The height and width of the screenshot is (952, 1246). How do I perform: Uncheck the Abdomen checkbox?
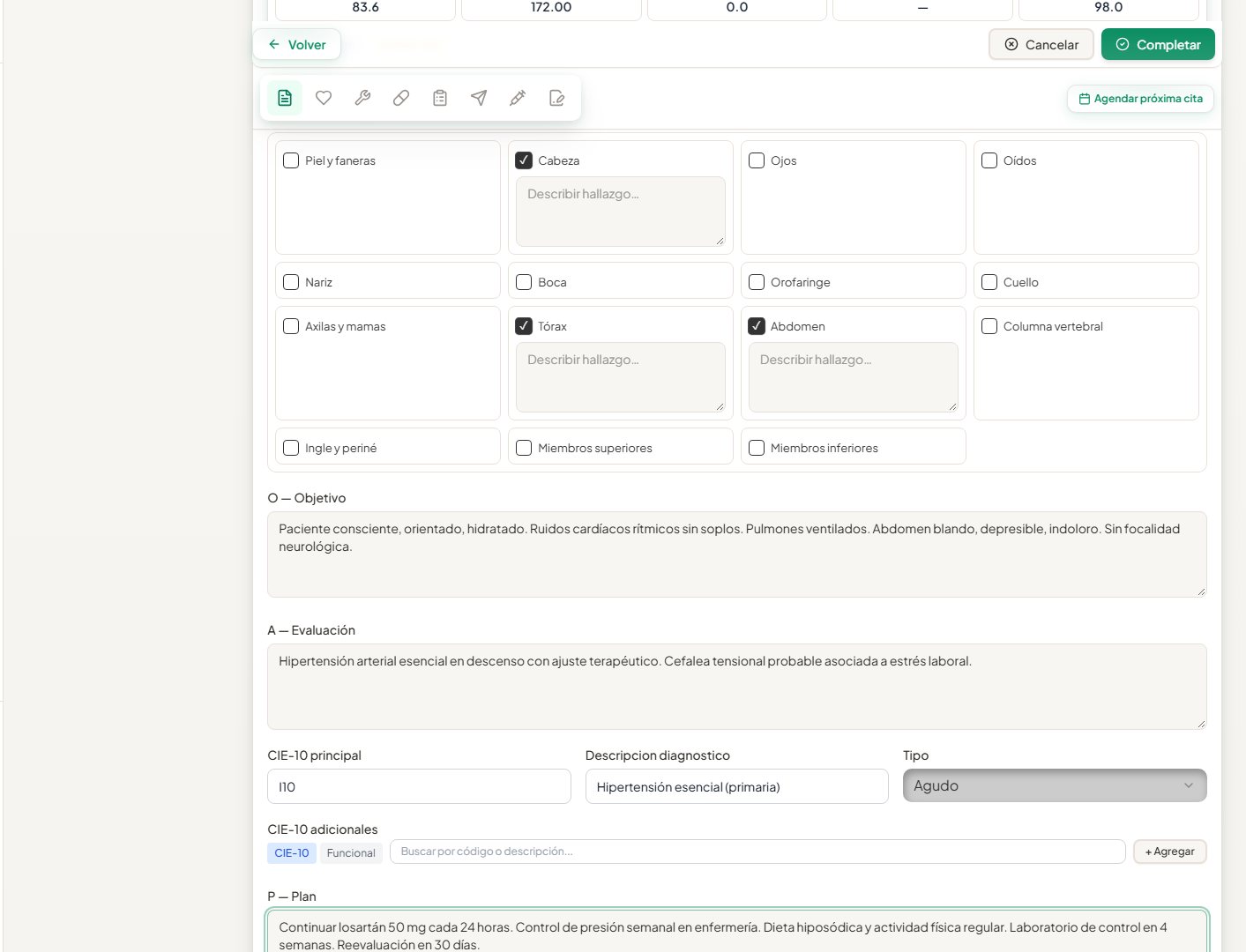[757, 326]
